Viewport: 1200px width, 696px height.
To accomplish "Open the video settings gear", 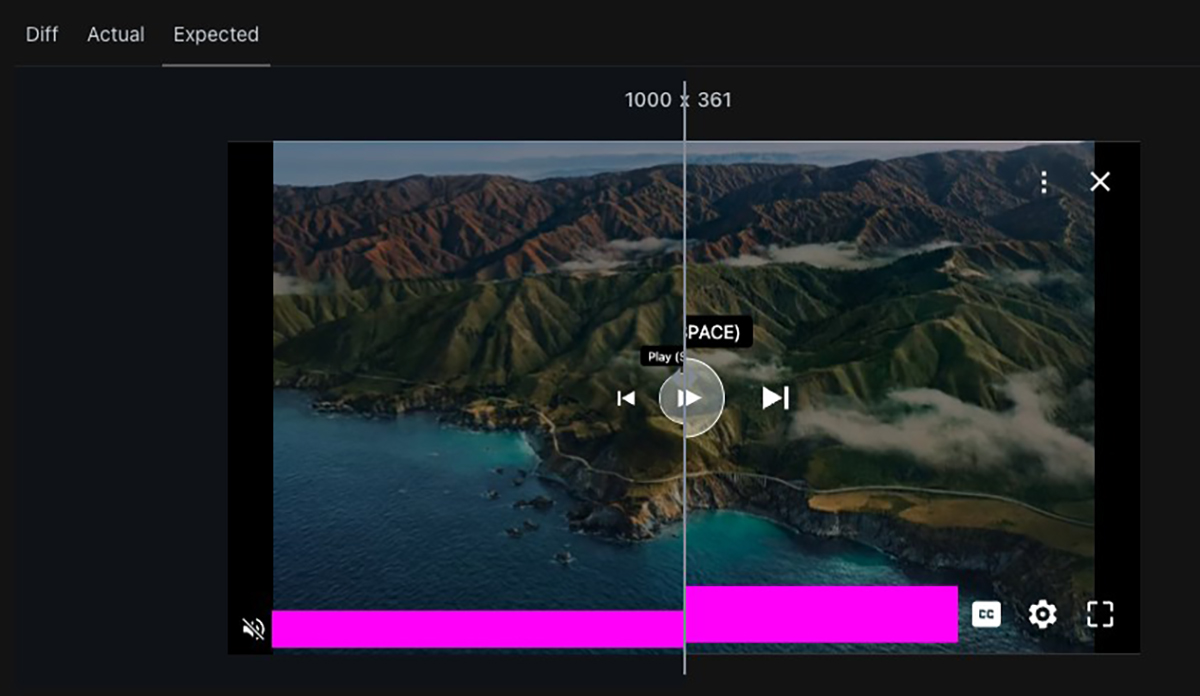I will tap(1042, 614).
